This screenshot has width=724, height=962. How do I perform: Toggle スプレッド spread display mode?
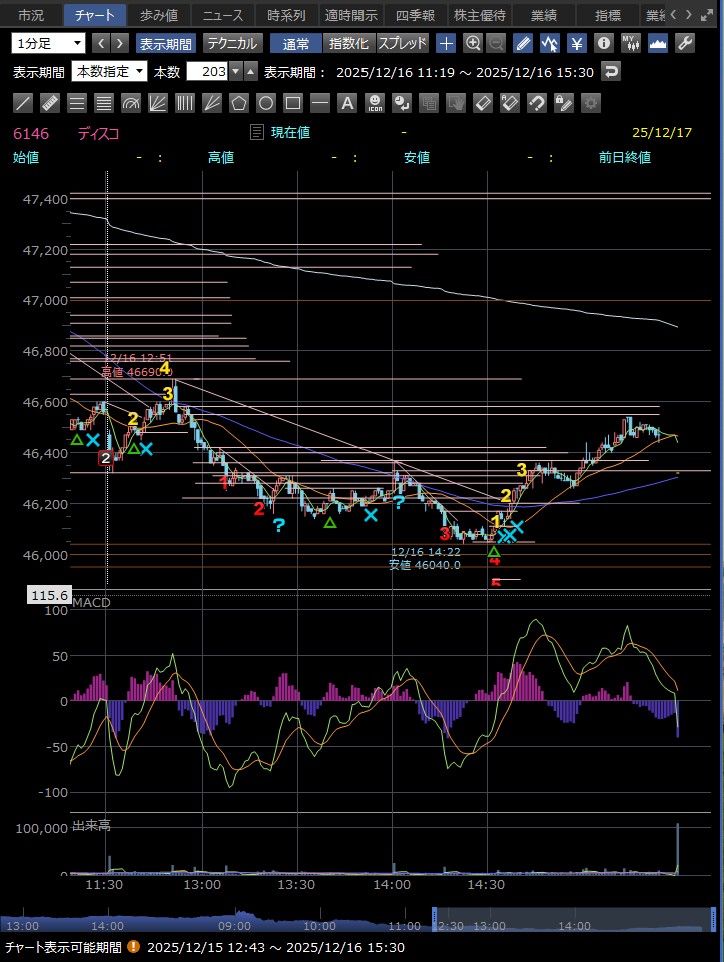point(402,43)
